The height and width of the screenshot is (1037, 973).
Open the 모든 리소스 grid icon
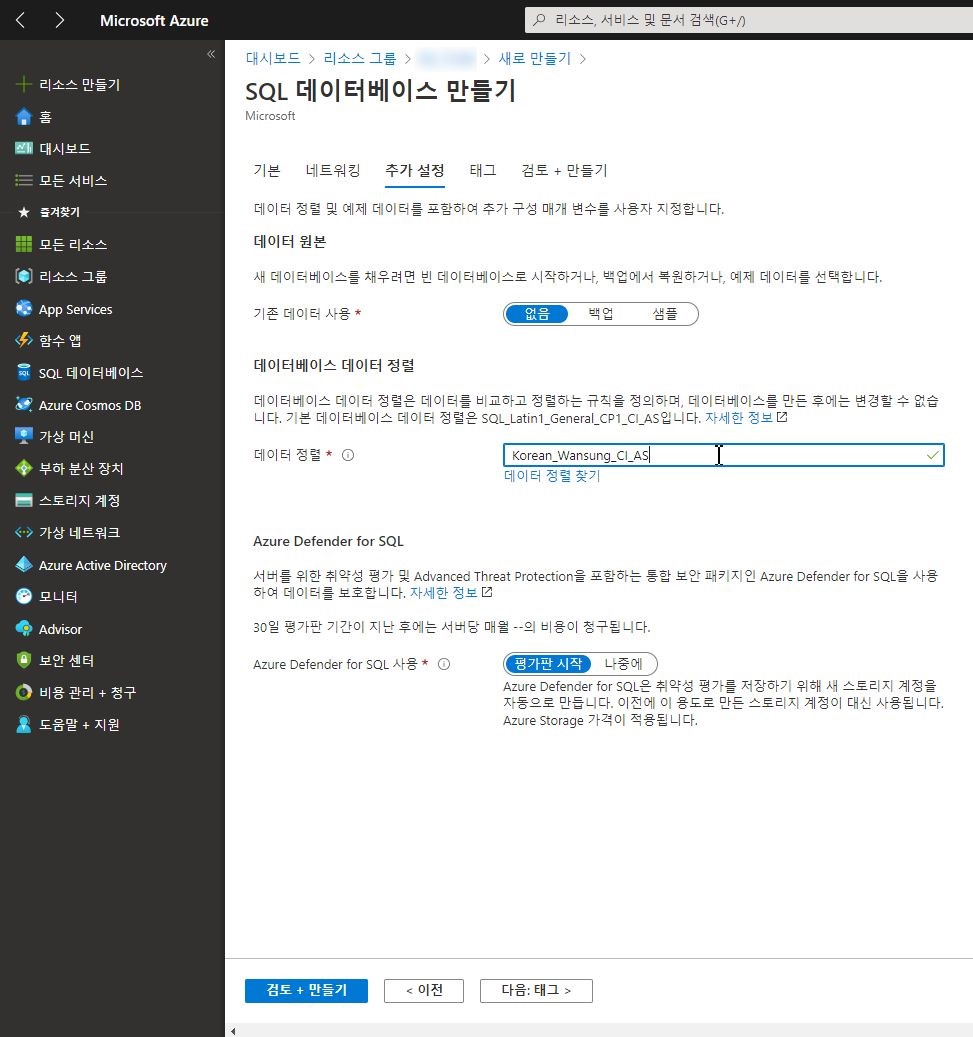click(x=24, y=245)
